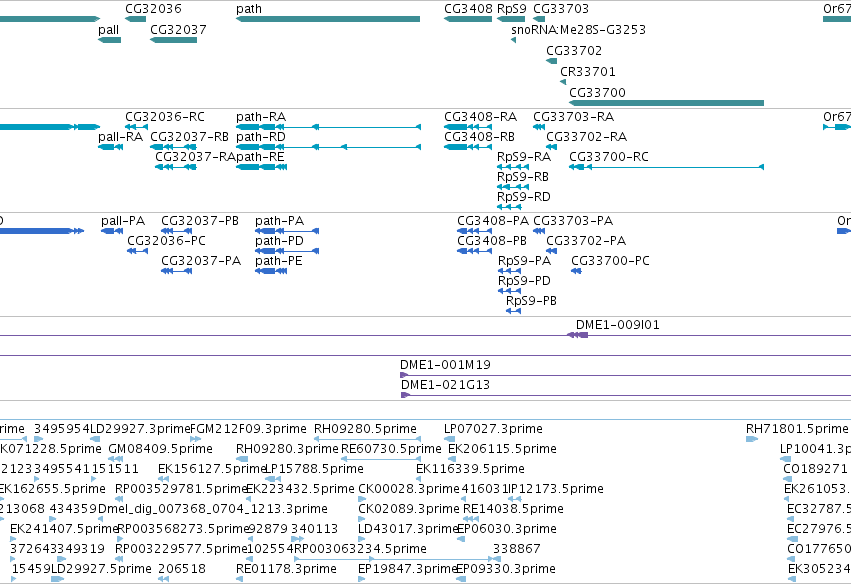Click the CG33702-PA protein label
Image resolution: width=851 pixels, height=584 pixels.
(x=586, y=241)
